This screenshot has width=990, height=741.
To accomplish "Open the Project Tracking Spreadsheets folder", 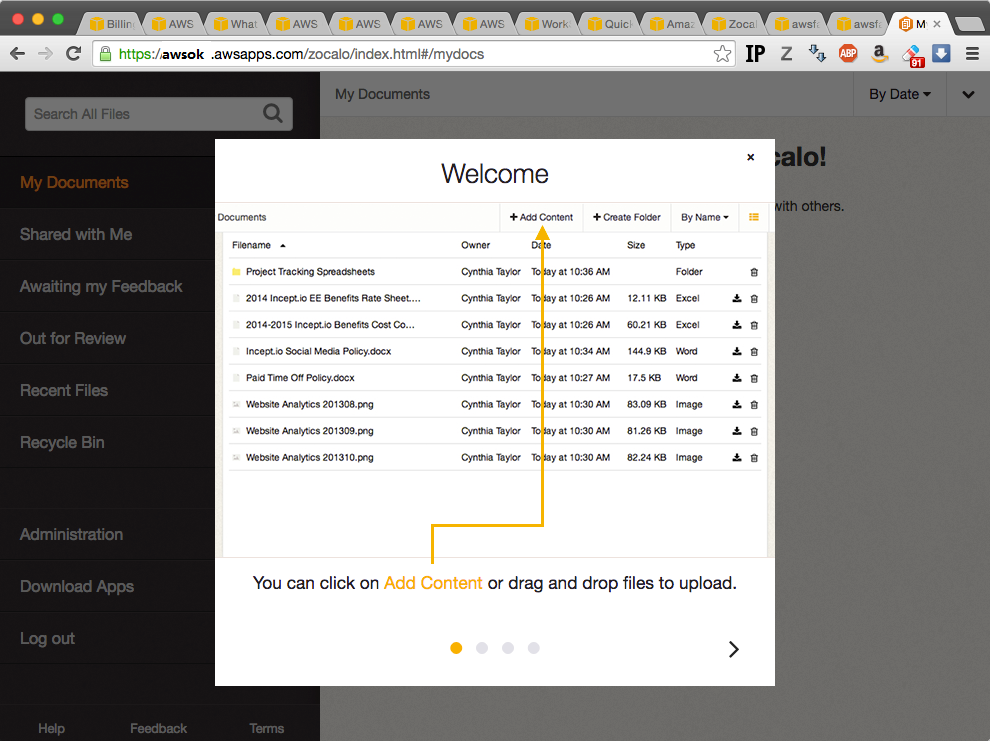I will pyautogui.click(x=310, y=272).
